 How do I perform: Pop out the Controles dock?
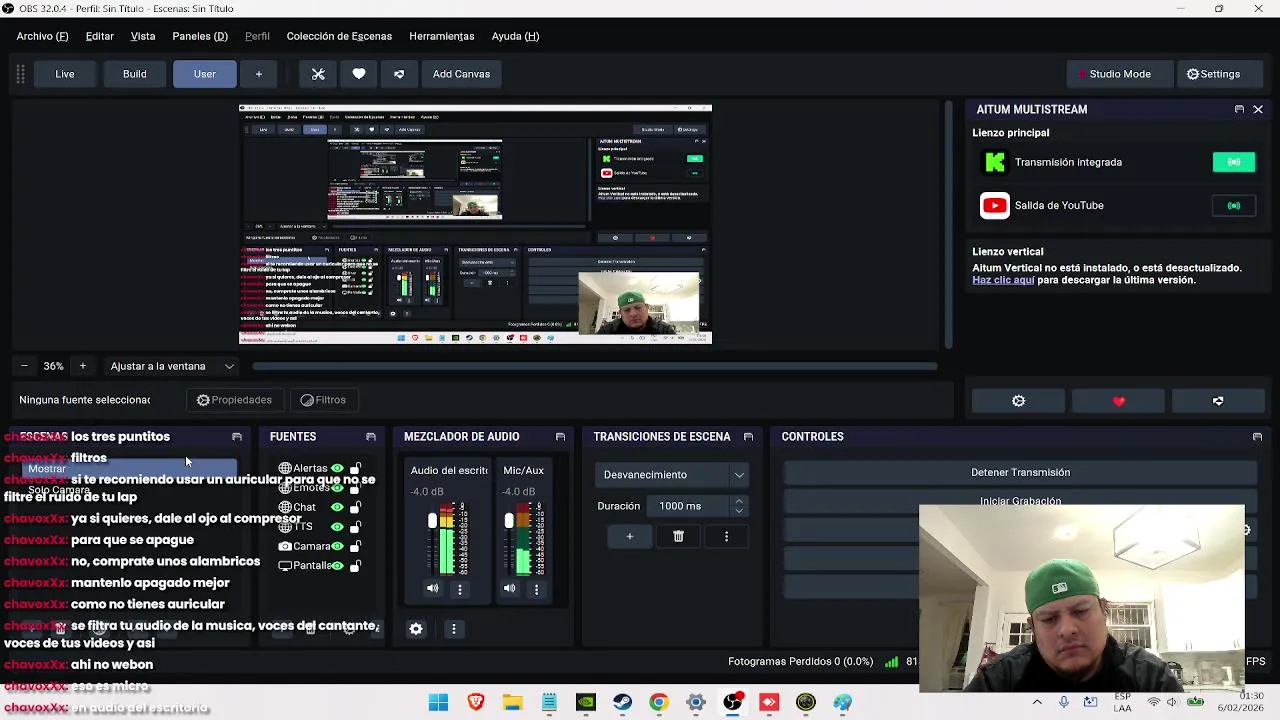tap(1257, 437)
